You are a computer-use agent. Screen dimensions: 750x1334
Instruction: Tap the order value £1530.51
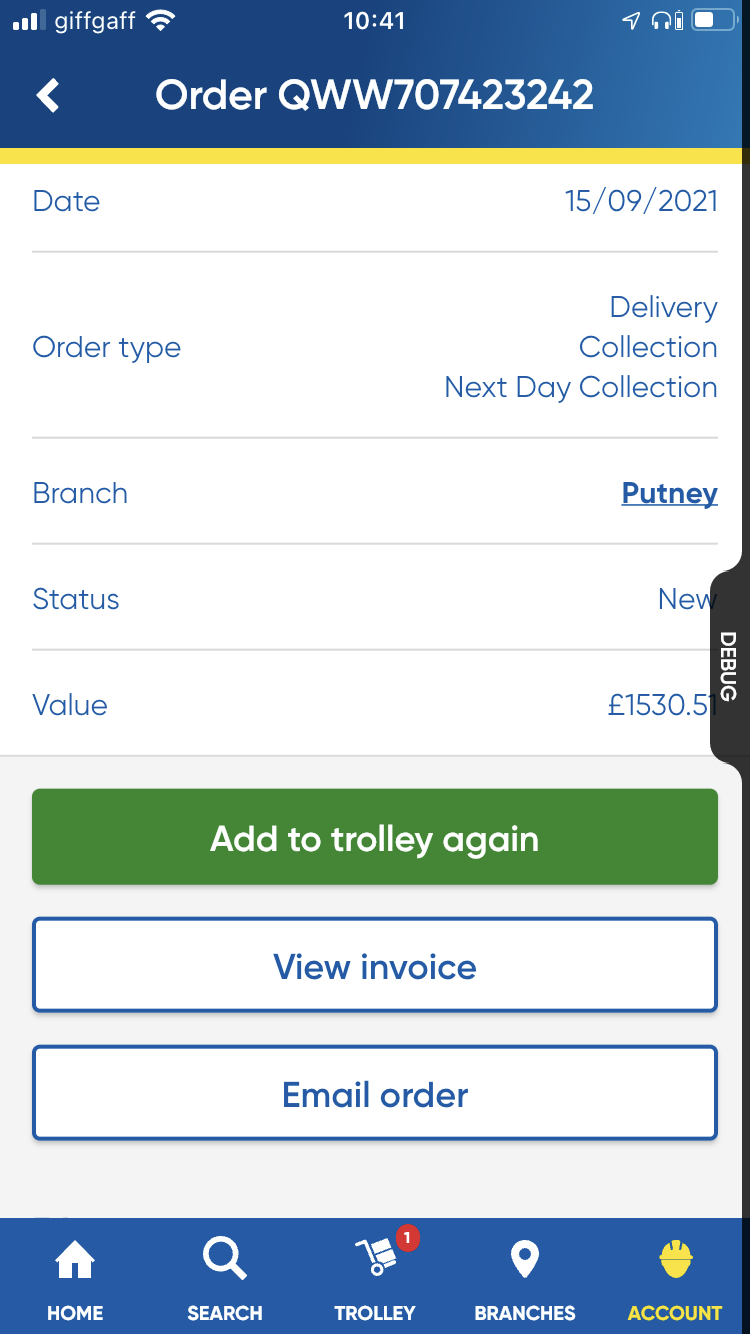tap(662, 705)
